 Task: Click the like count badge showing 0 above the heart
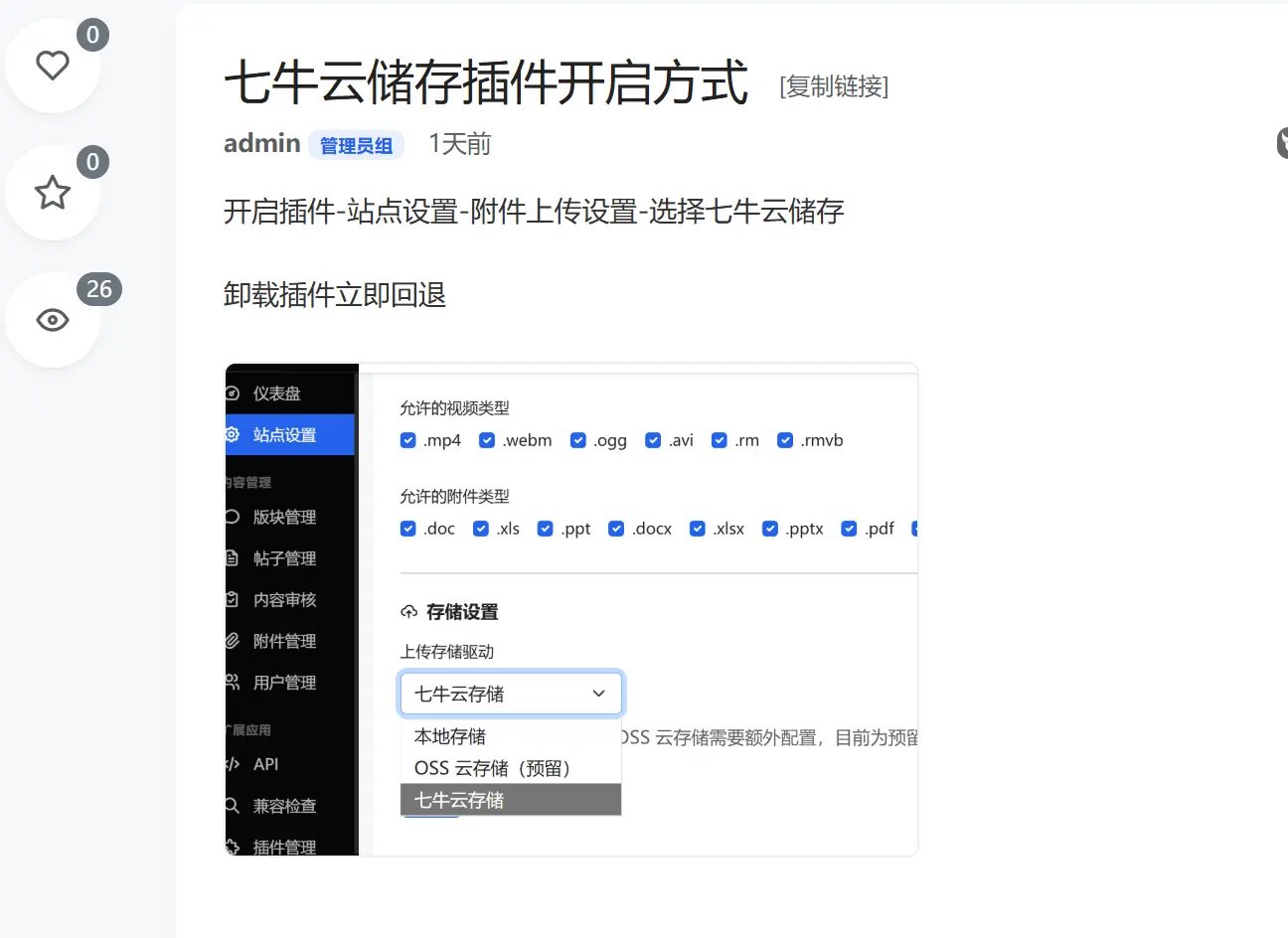pyautogui.click(x=92, y=35)
